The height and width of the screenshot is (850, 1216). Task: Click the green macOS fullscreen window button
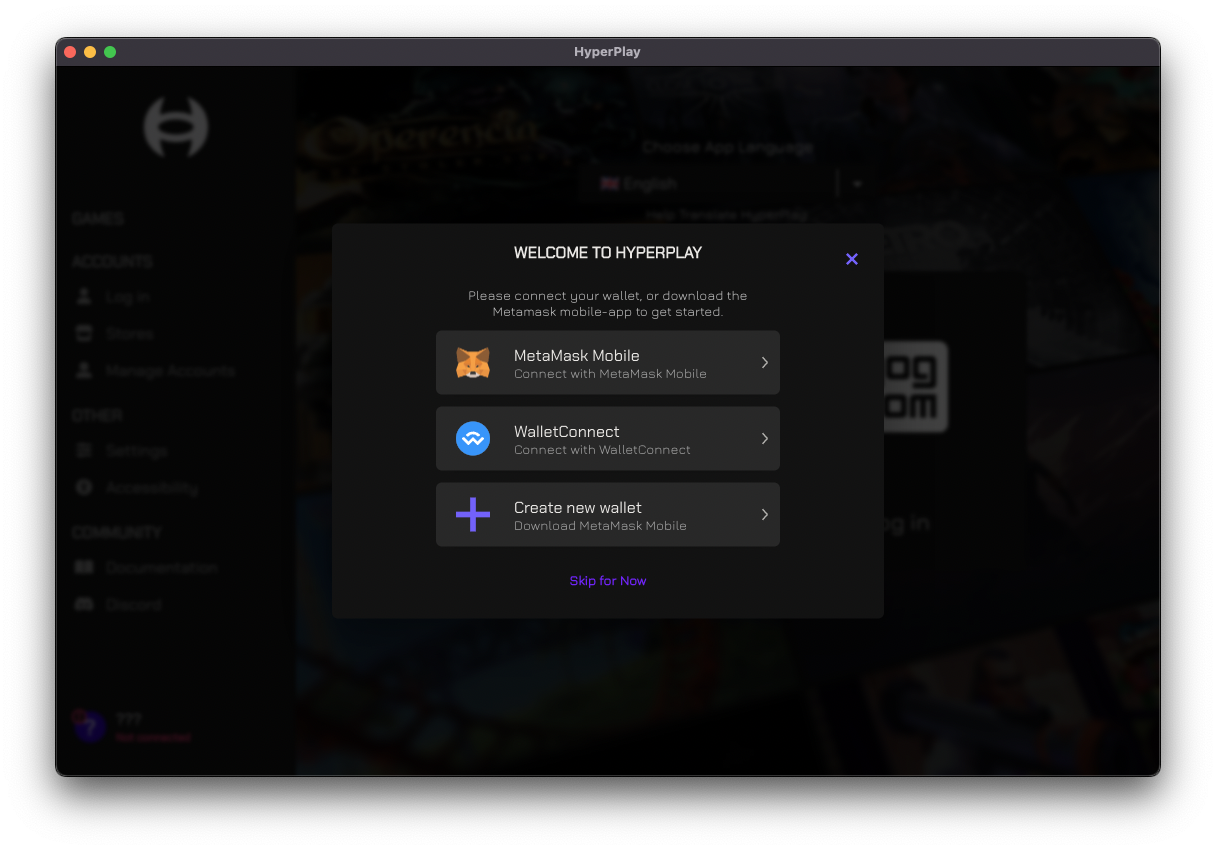click(x=110, y=52)
